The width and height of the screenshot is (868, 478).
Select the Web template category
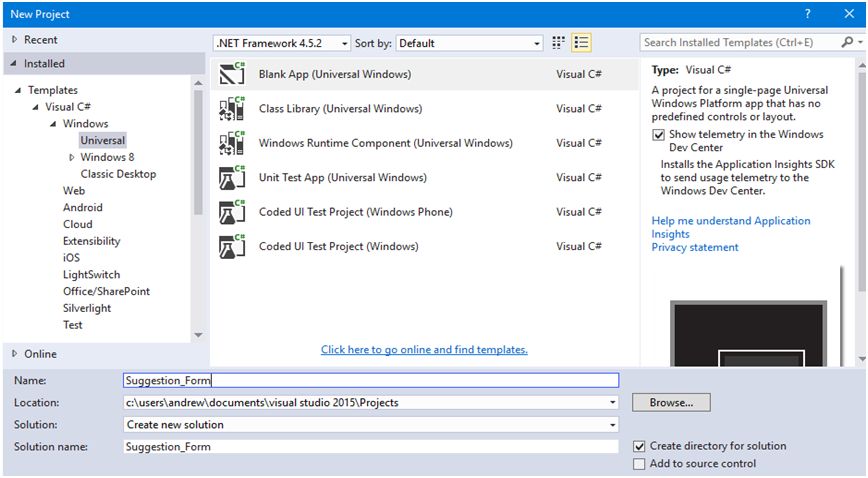pyautogui.click(x=74, y=191)
